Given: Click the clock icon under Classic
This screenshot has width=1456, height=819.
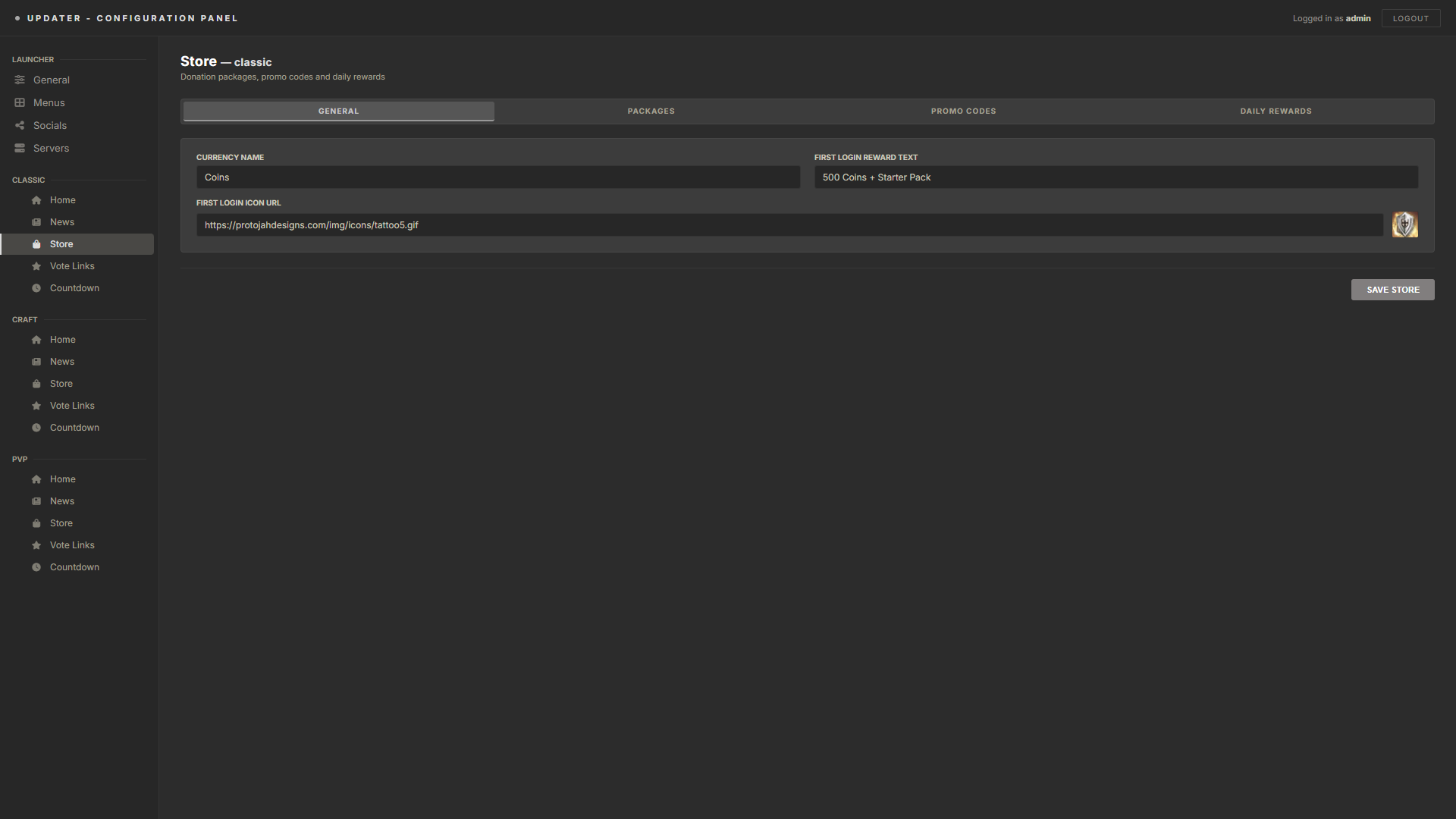Looking at the screenshot, I should [36, 288].
